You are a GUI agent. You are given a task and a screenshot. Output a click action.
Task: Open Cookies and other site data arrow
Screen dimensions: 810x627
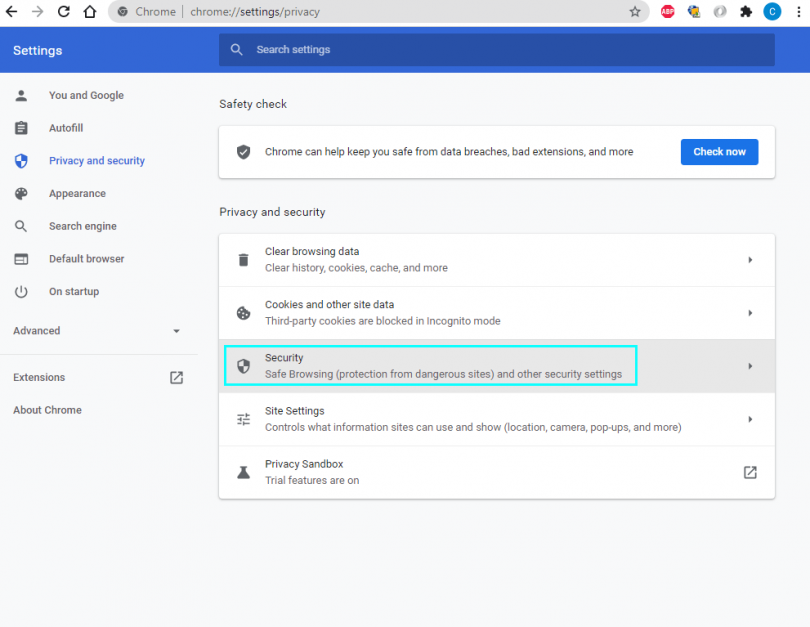point(750,313)
